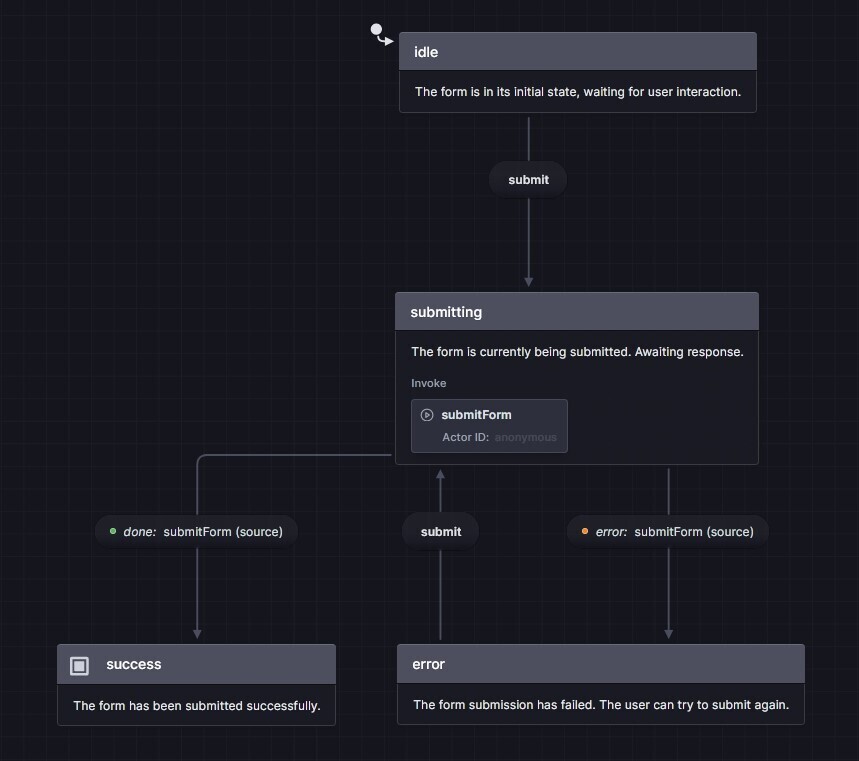The width and height of the screenshot is (859, 761).
Task: Click the success state title bar
Action: click(196, 663)
